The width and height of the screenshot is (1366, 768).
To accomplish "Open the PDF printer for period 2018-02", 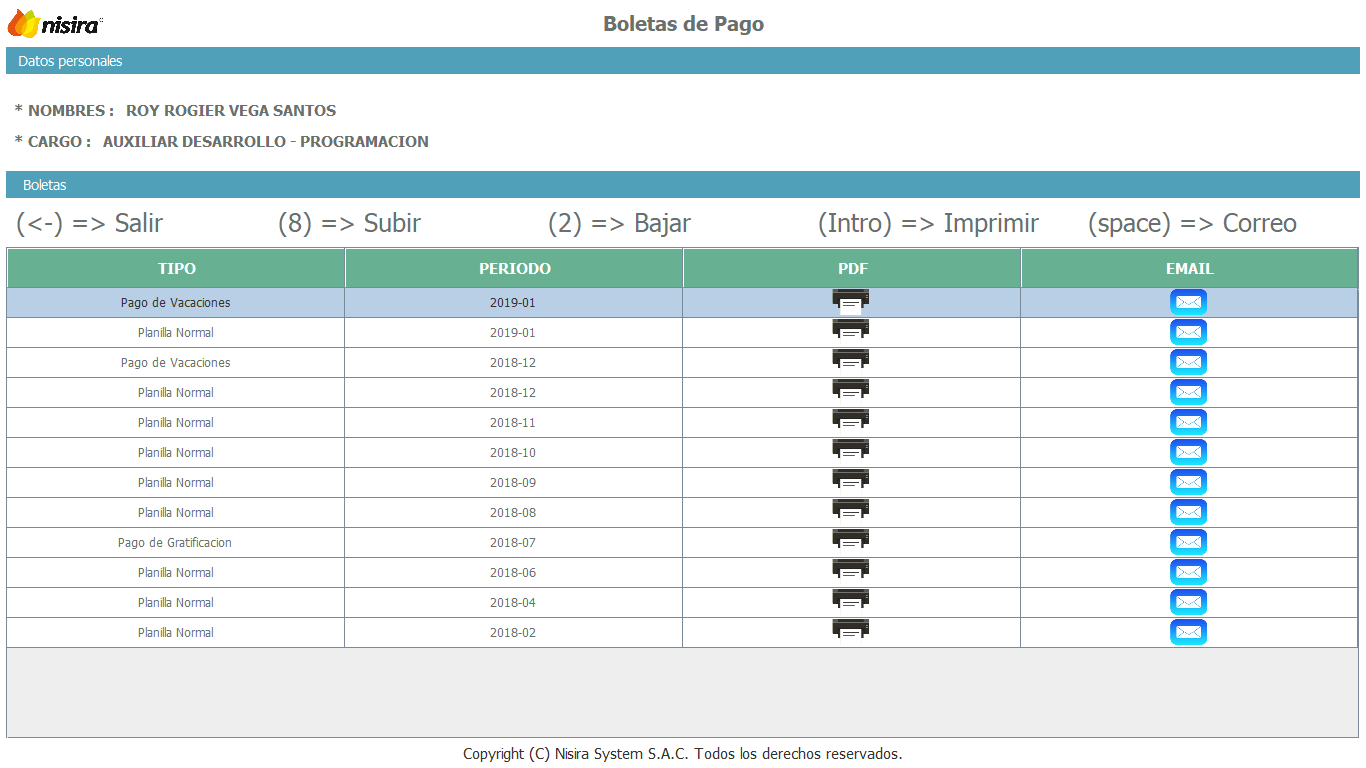I will pyautogui.click(x=851, y=631).
